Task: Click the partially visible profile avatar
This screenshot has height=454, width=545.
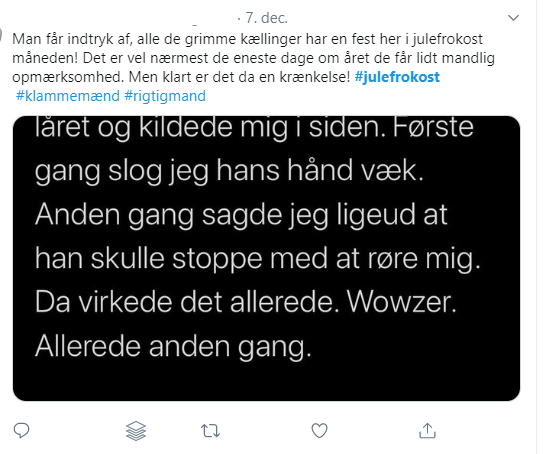Action: pyautogui.click(x=1, y=35)
